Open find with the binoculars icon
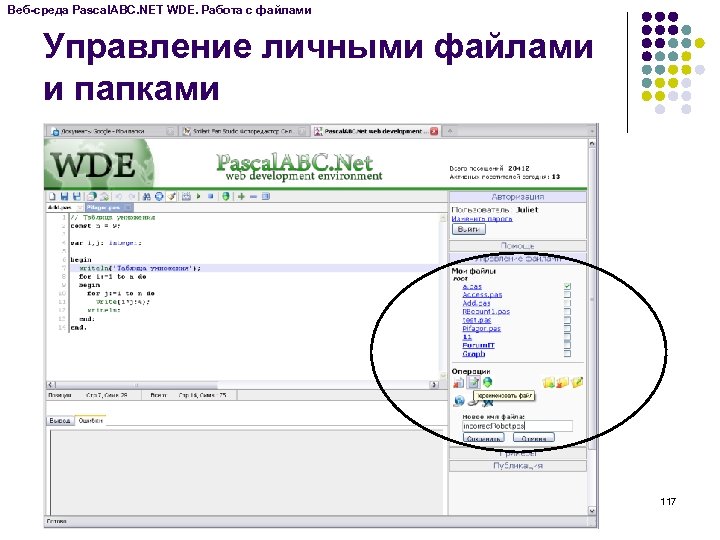The image size is (720, 540). click(146, 197)
